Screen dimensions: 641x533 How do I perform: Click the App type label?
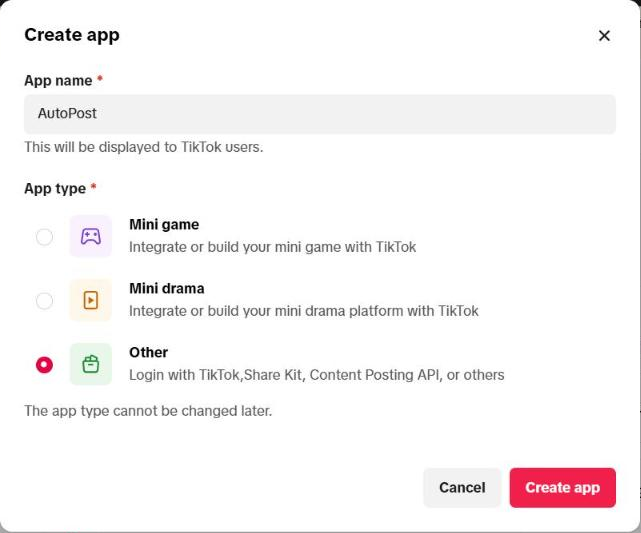coord(55,189)
